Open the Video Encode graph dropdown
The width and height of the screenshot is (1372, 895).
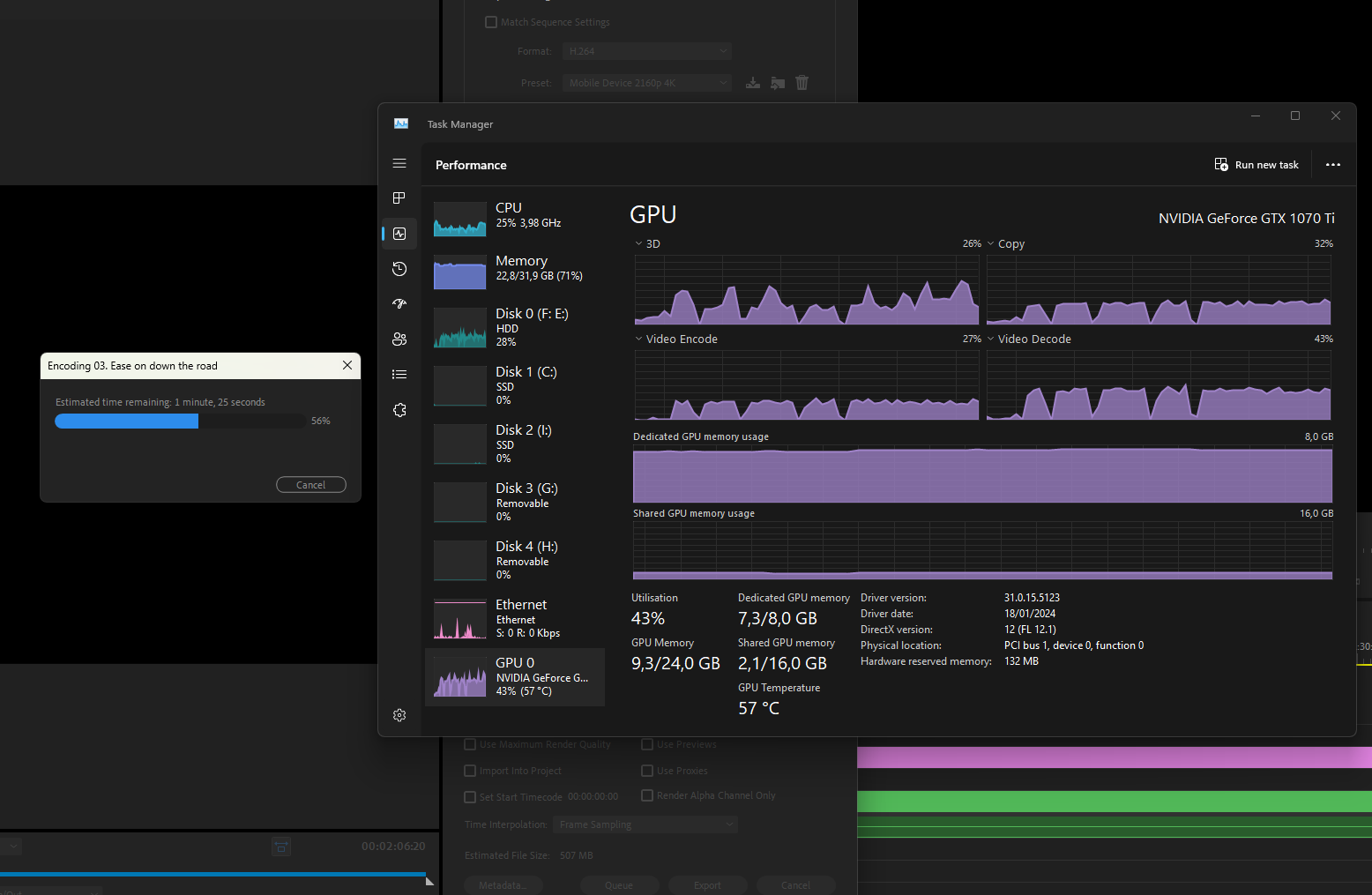point(675,339)
